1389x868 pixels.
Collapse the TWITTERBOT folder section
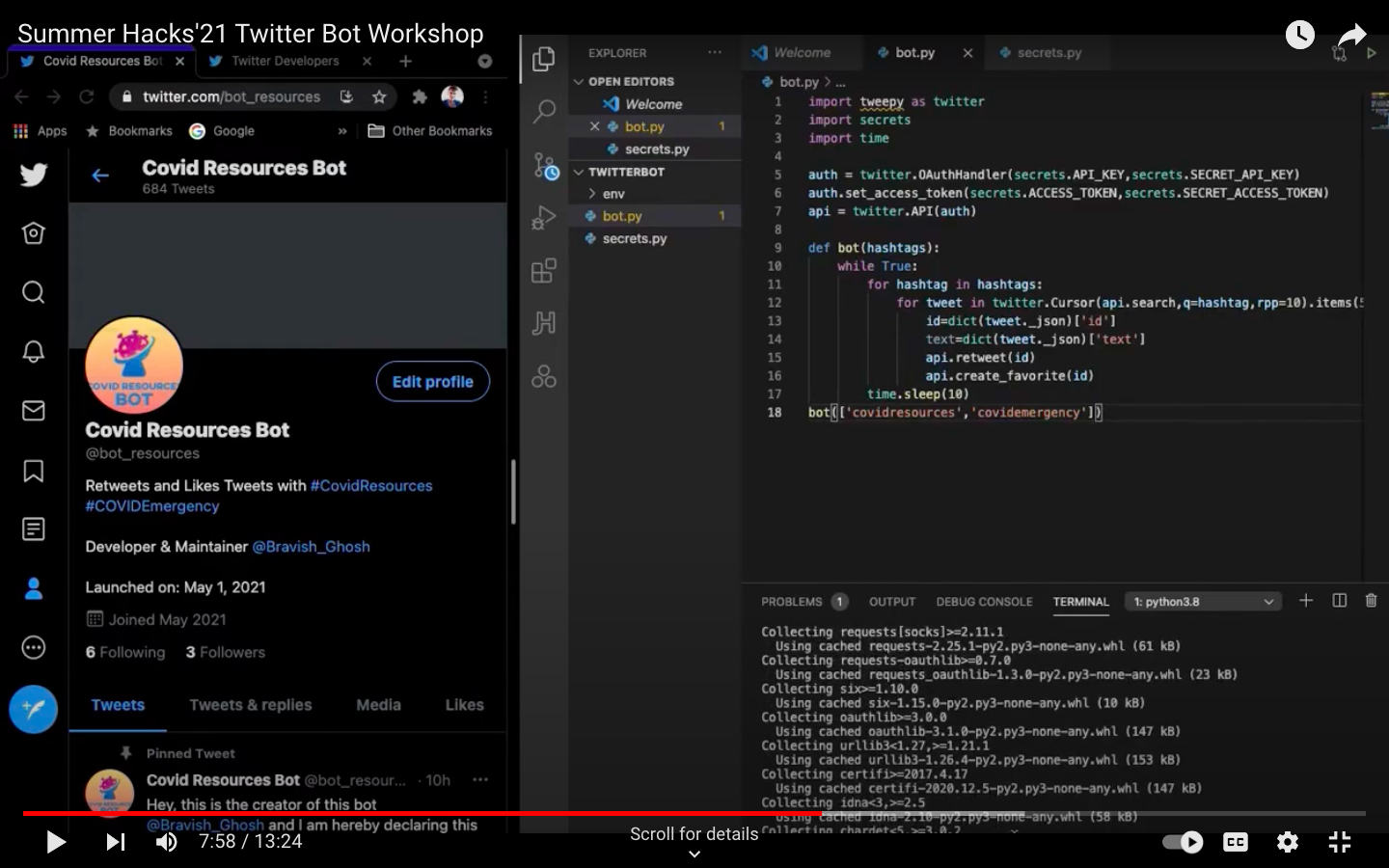(625, 172)
